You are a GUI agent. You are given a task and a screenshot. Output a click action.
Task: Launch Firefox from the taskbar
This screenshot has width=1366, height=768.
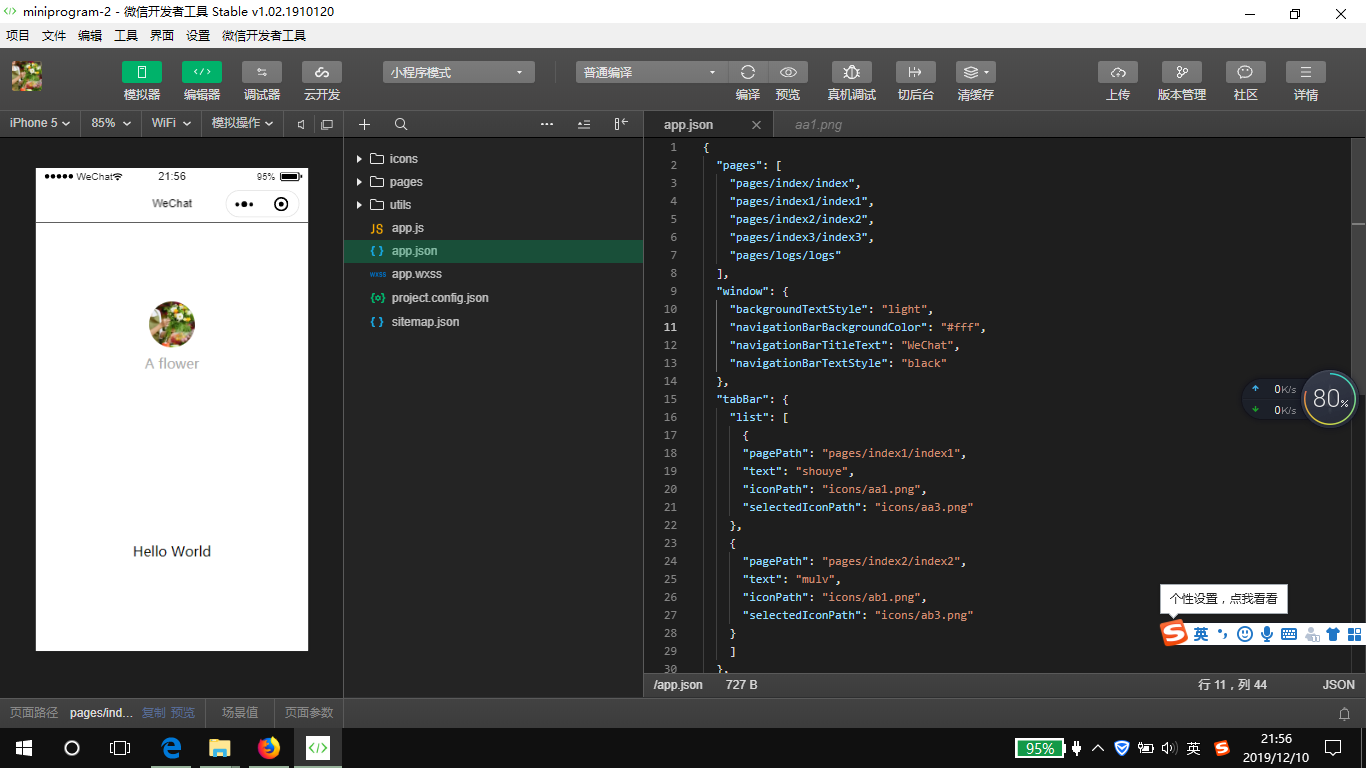pyautogui.click(x=268, y=748)
